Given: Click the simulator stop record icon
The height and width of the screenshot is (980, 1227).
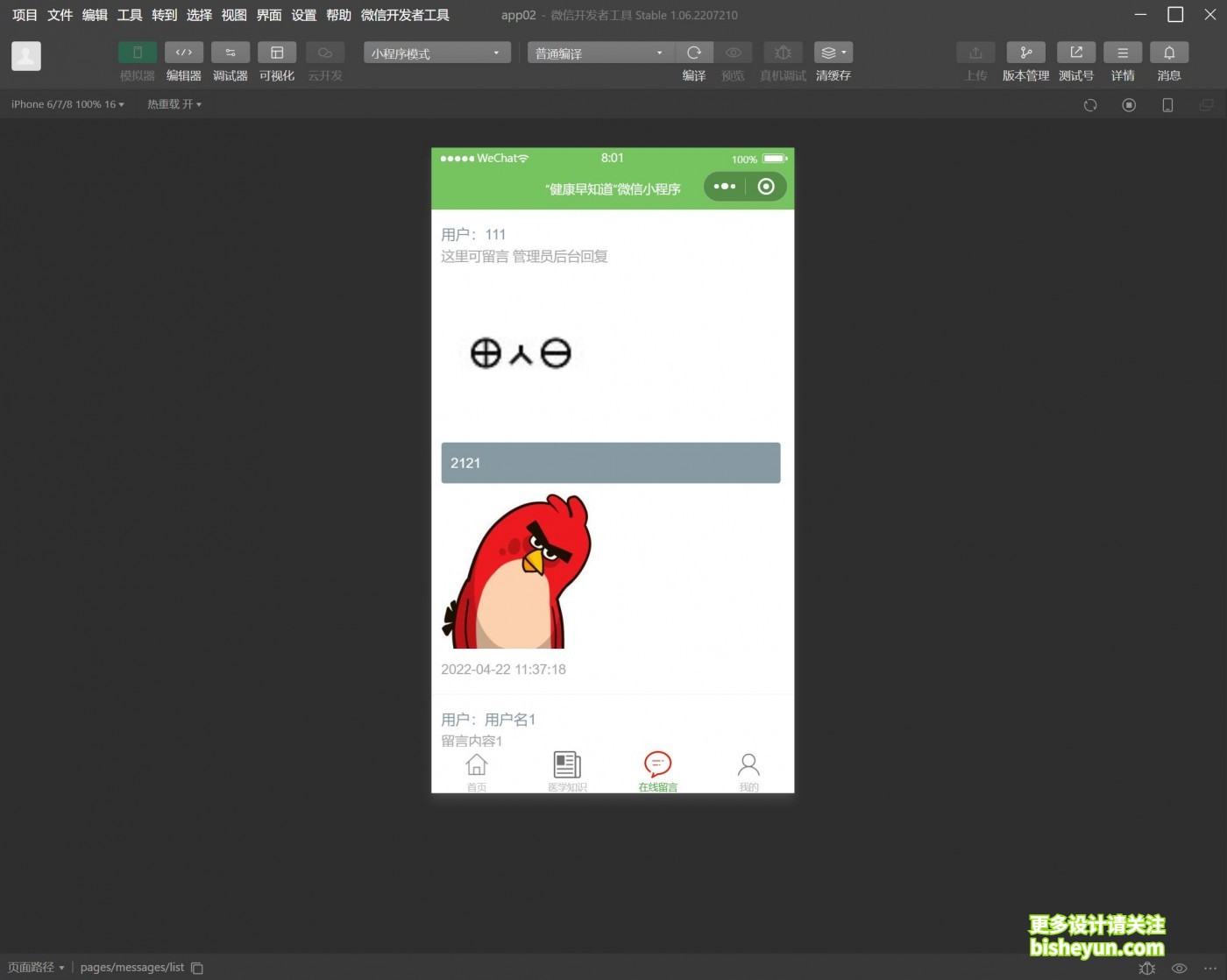Looking at the screenshot, I should pos(1129,105).
